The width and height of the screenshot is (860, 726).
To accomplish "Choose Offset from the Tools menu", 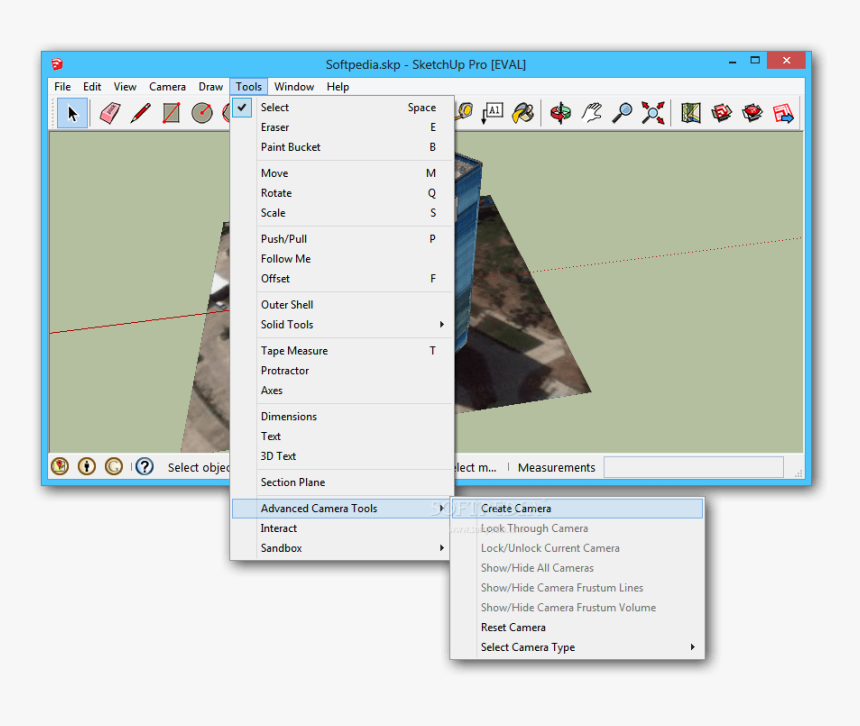I will [342, 279].
